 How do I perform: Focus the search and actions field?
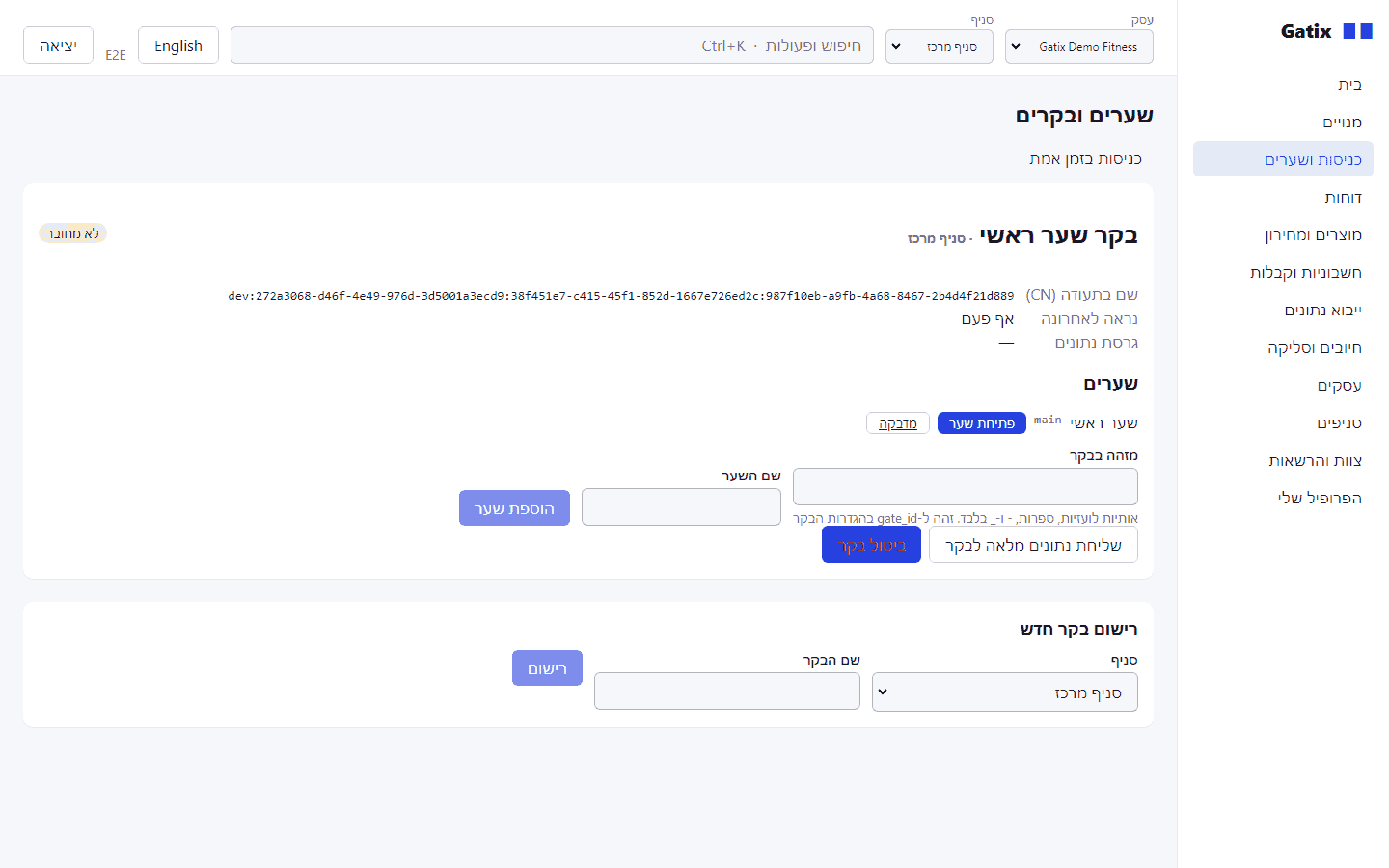552,45
